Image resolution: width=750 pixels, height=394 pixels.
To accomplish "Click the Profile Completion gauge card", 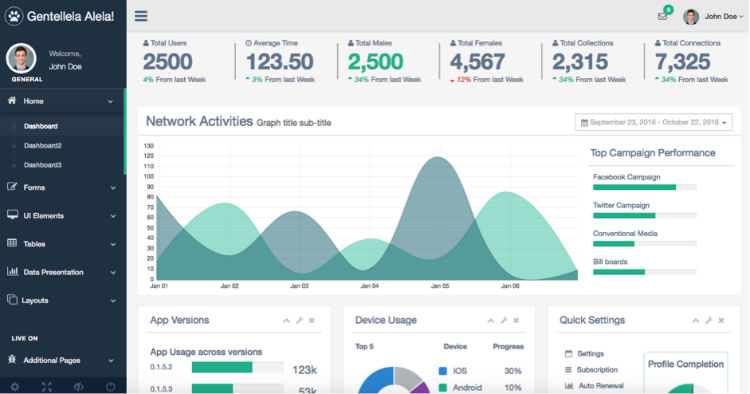I will (x=685, y=373).
